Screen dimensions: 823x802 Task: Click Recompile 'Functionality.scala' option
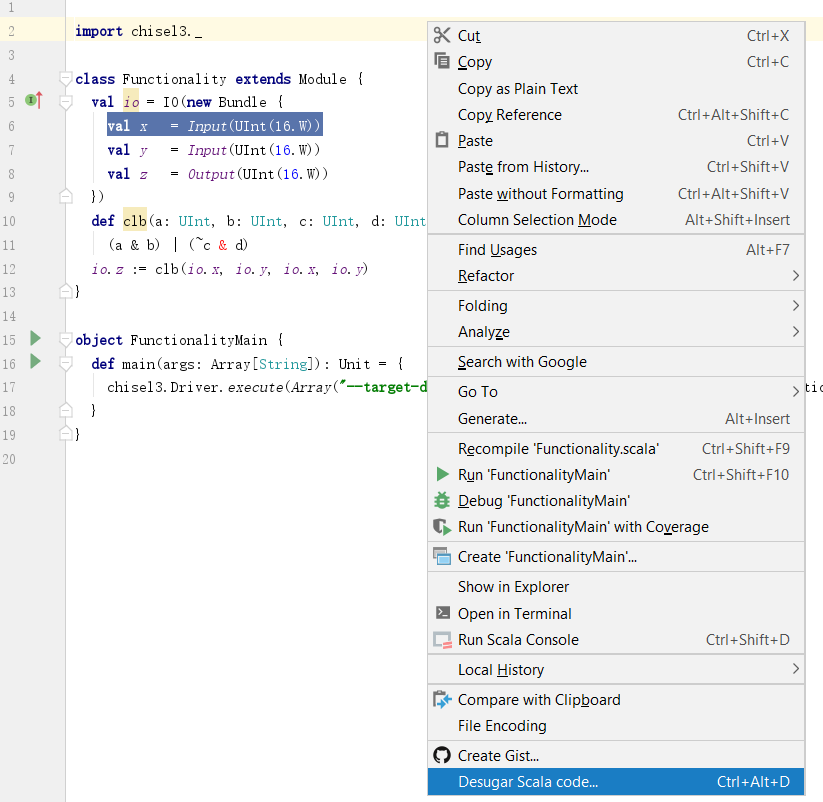[x=558, y=449]
